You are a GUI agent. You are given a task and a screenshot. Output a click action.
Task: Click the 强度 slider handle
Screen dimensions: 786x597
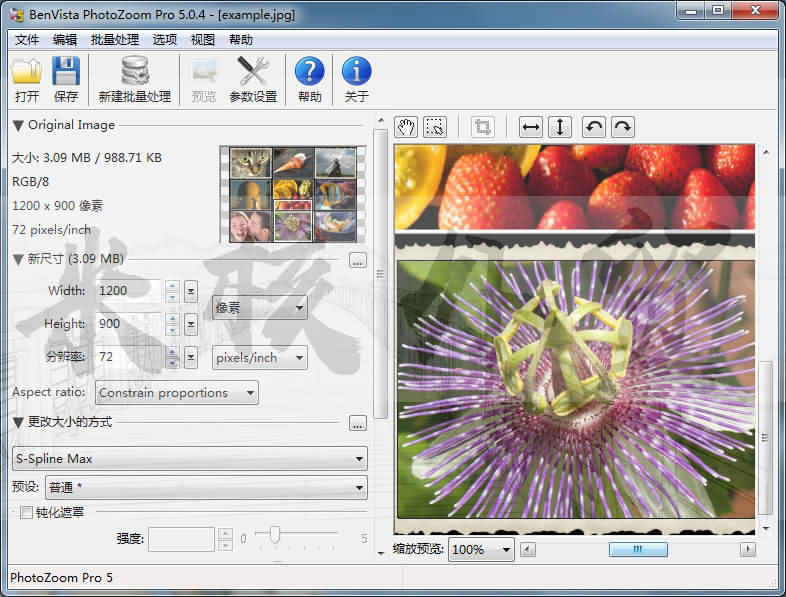click(275, 537)
